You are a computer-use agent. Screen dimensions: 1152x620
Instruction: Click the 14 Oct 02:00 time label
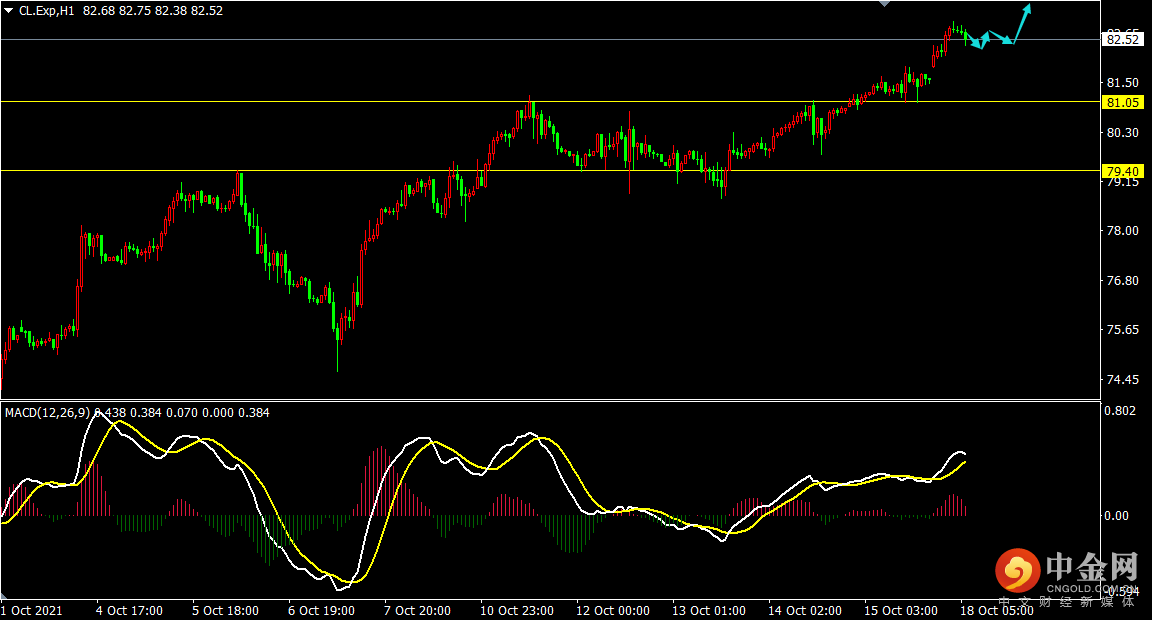click(804, 610)
